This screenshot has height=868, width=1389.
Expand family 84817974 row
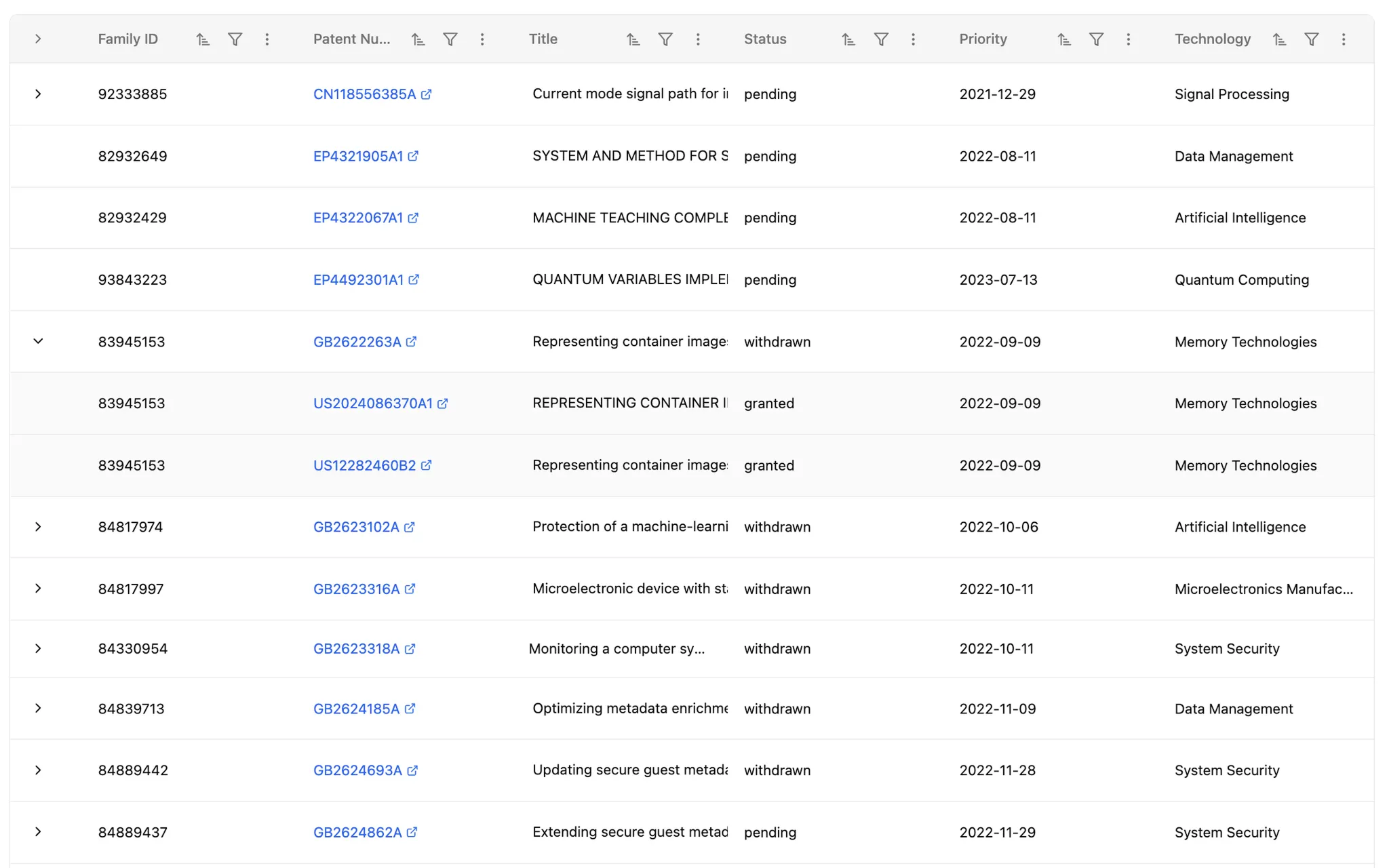pos(38,527)
